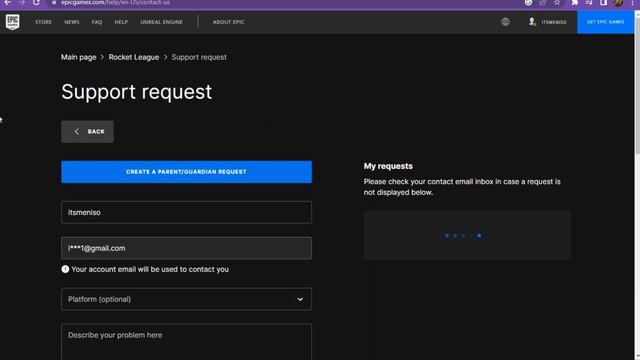Click Create a Parent/Guardian Request button
Screen dimensions: 640x360
click(x=187, y=172)
